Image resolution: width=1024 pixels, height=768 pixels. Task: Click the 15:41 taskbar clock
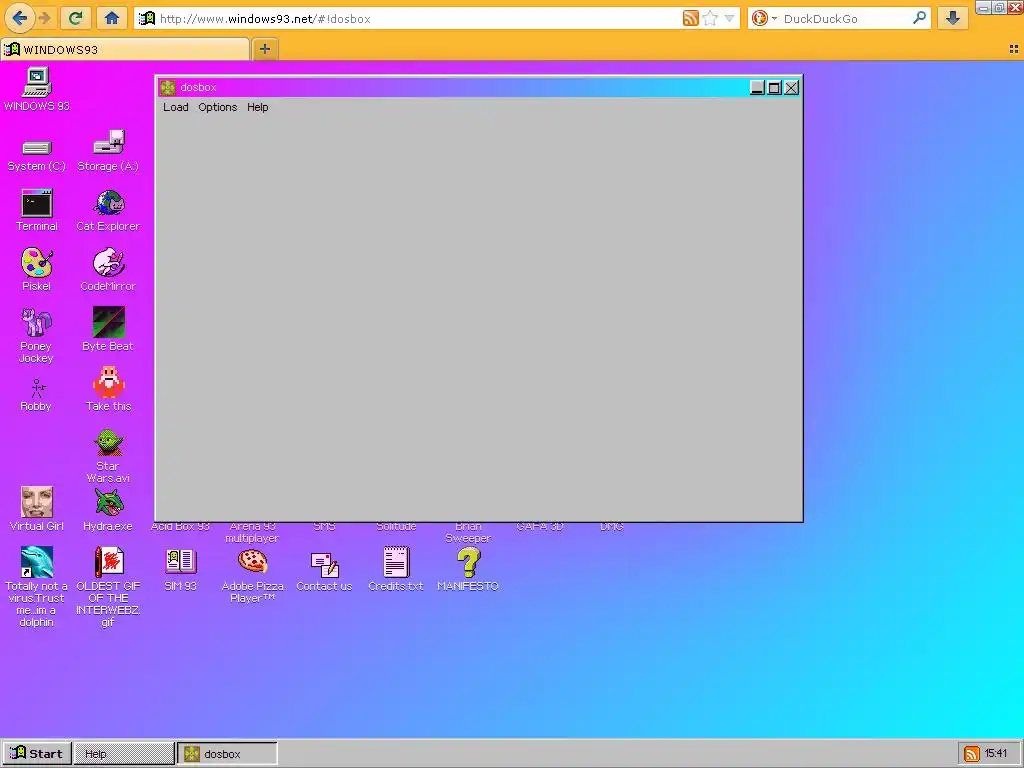995,754
